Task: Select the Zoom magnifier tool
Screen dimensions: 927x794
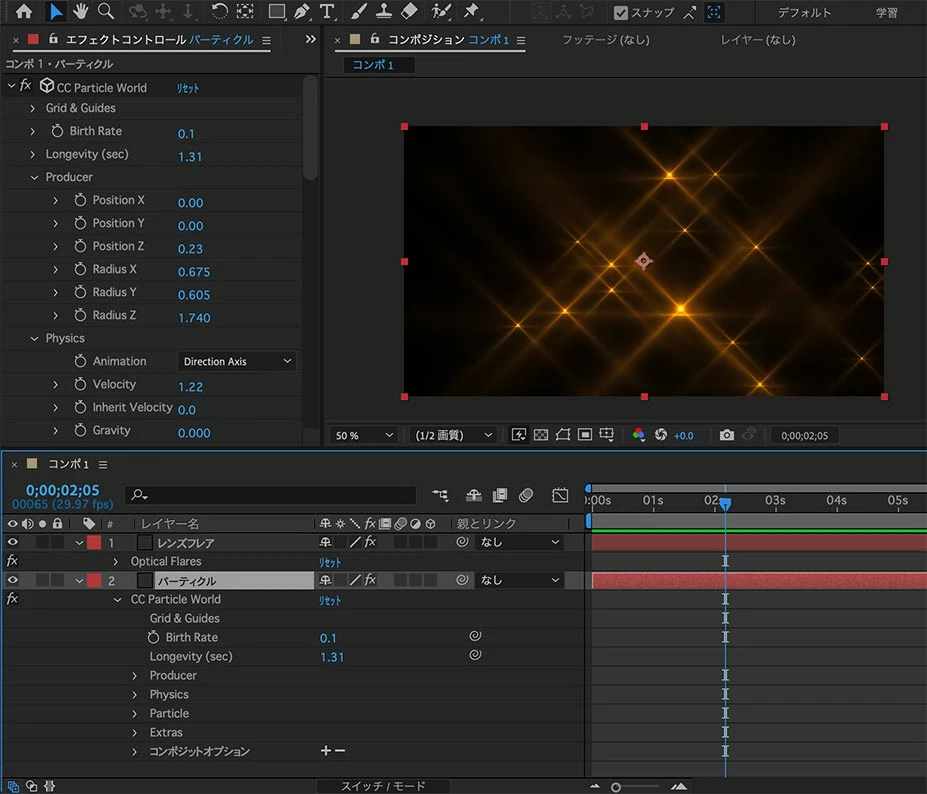Action: tap(105, 12)
